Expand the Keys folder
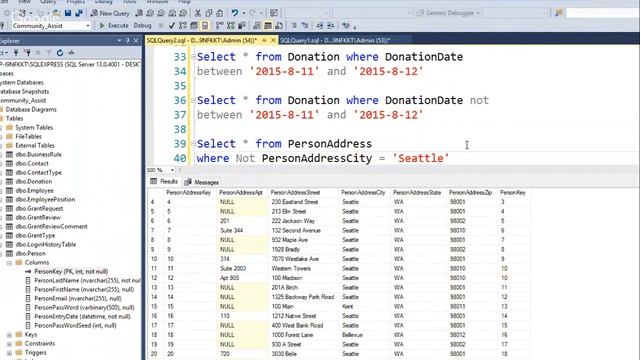640x360 pixels. (x=9, y=335)
